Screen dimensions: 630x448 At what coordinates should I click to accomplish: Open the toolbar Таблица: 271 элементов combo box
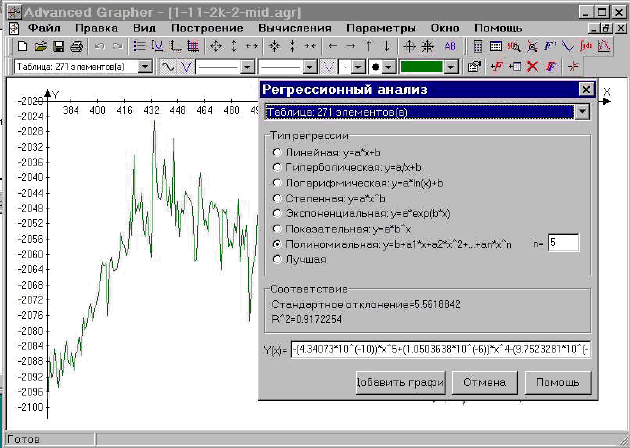pos(84,67)
